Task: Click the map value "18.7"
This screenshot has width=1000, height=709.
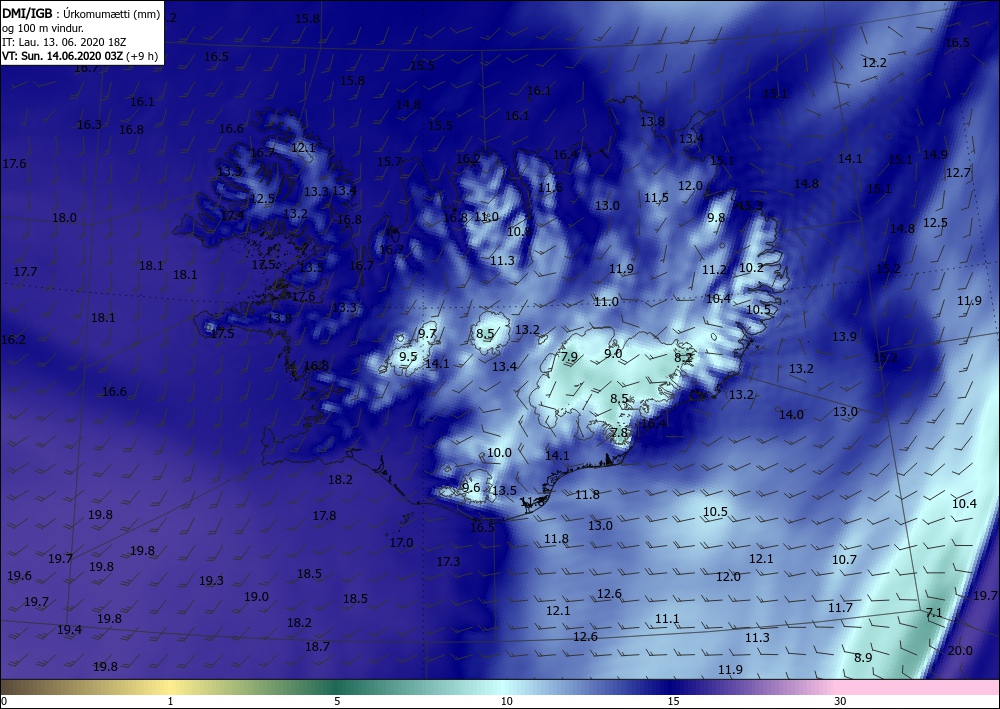Action: coord(317,647)
